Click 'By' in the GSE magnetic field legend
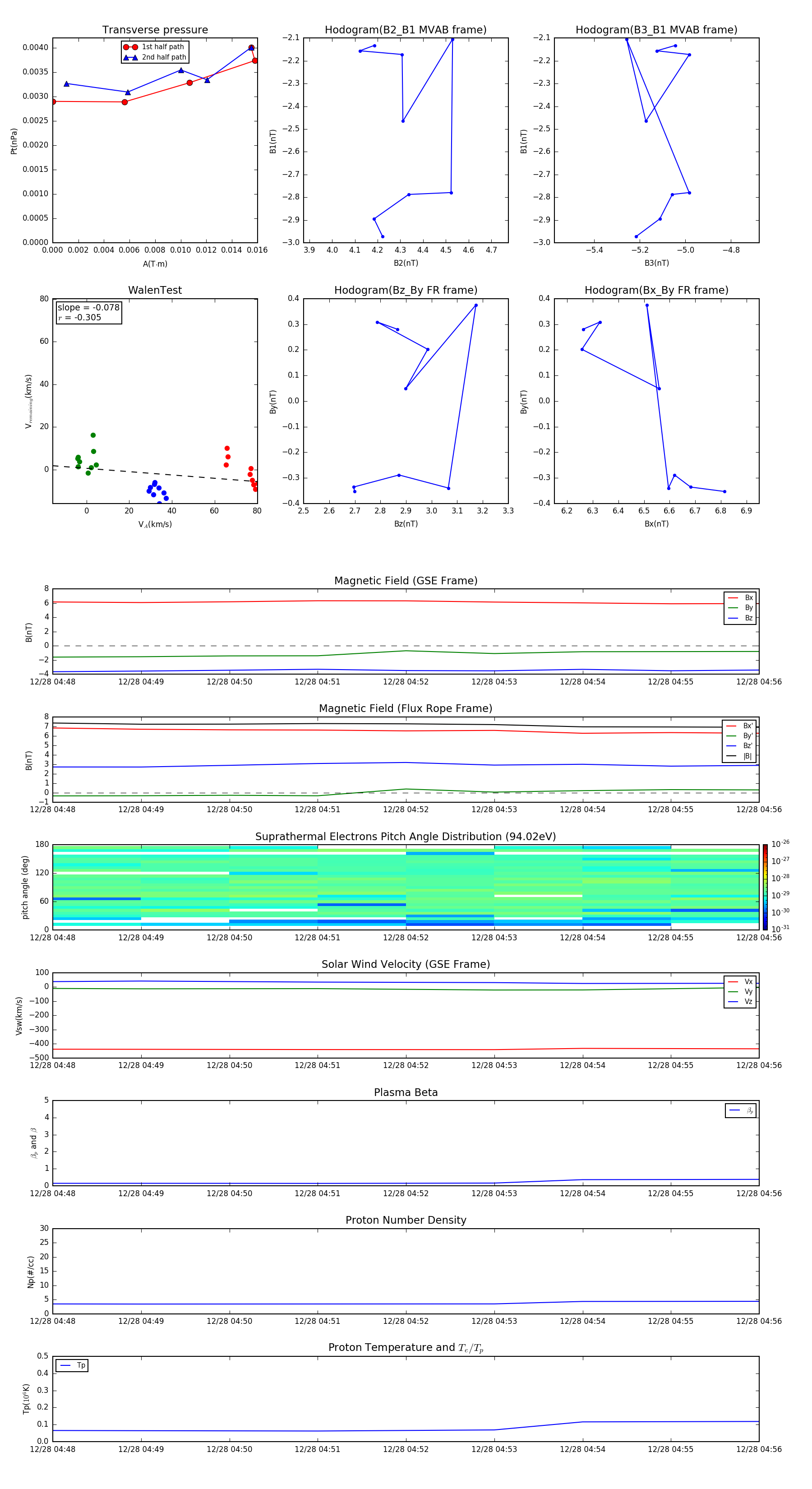Viewport: 812px width, 1489px height. [748, 607]
